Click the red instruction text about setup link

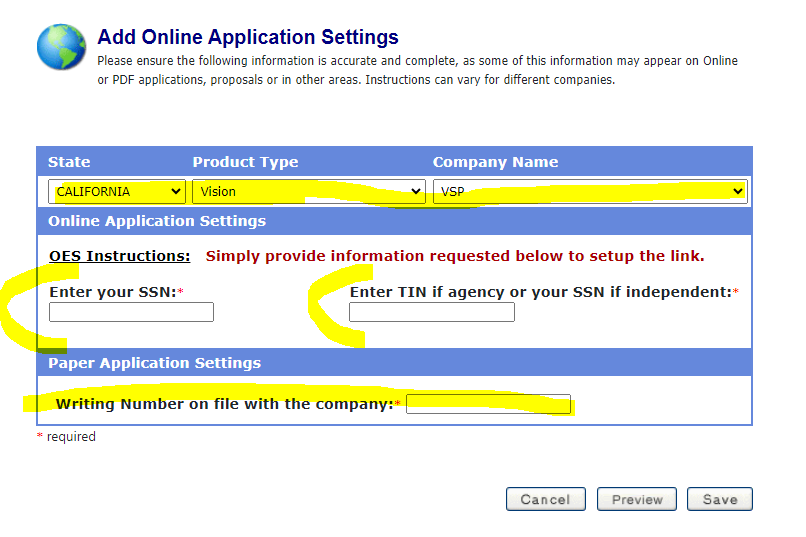click(x=455, y=256)
